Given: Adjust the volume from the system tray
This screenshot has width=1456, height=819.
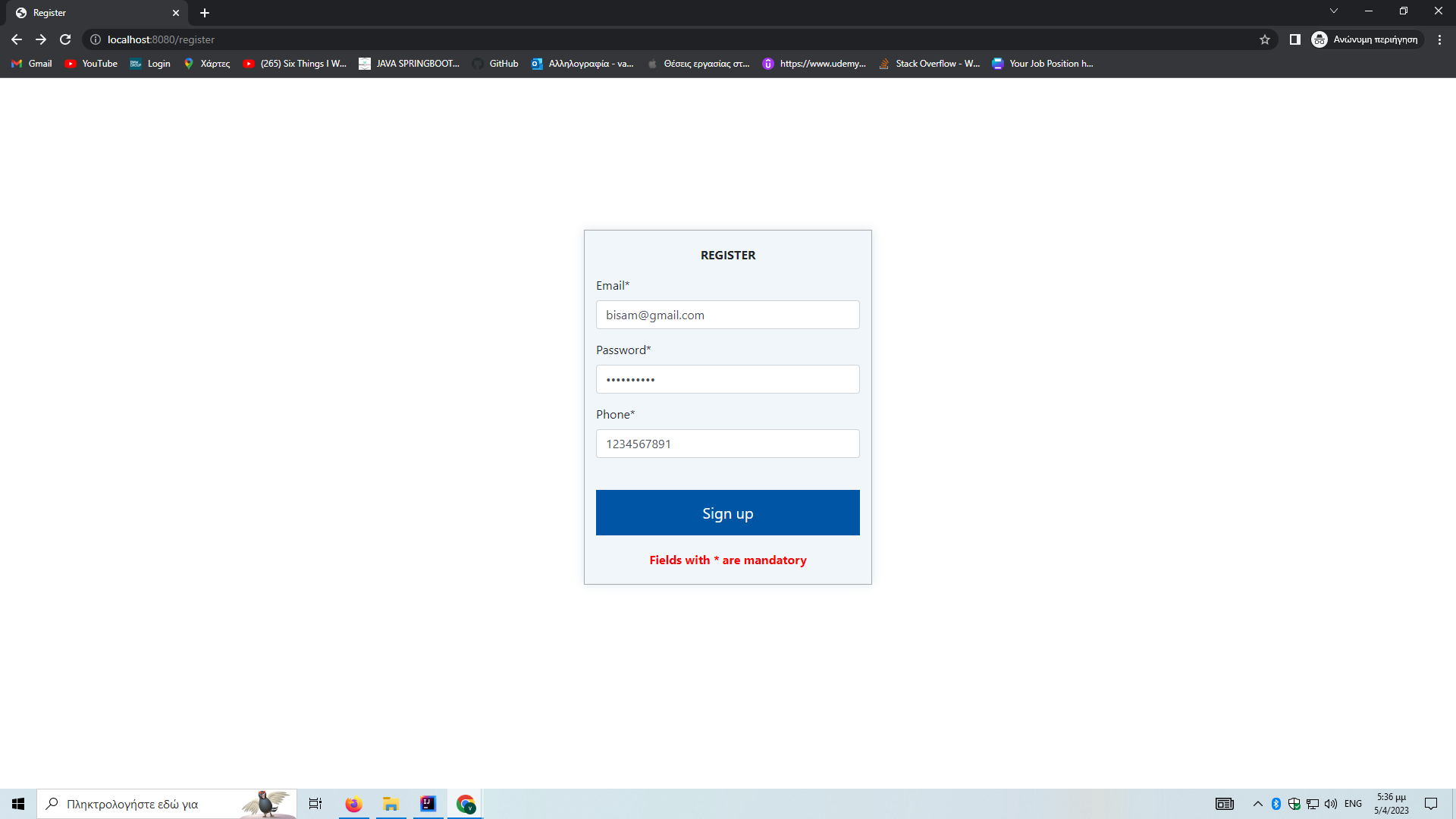Looking at the screenshot, I should tap(1332, 803).
